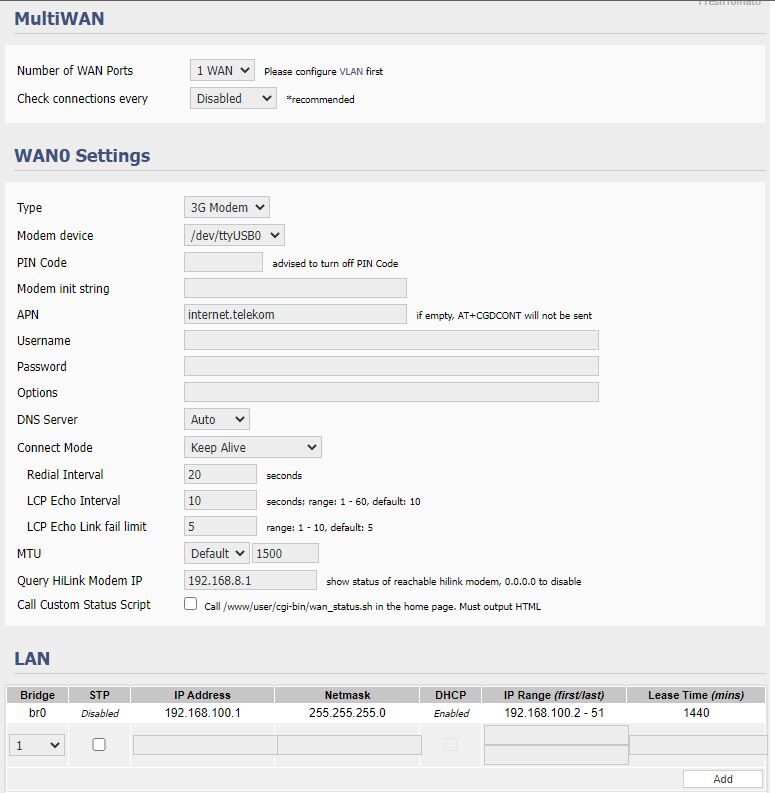The width and height of the screenshot is (775, 793).
Task: Click the APN field with internet.telekom
Action: coord(295,314)
